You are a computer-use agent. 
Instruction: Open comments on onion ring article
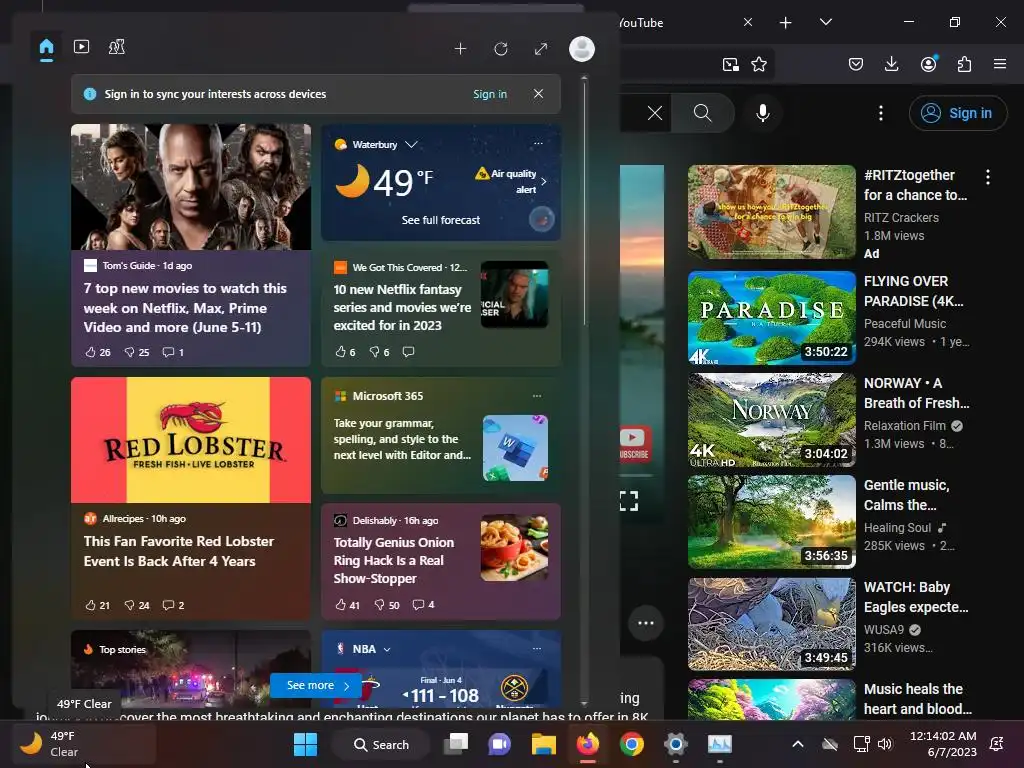pos(423,605)
